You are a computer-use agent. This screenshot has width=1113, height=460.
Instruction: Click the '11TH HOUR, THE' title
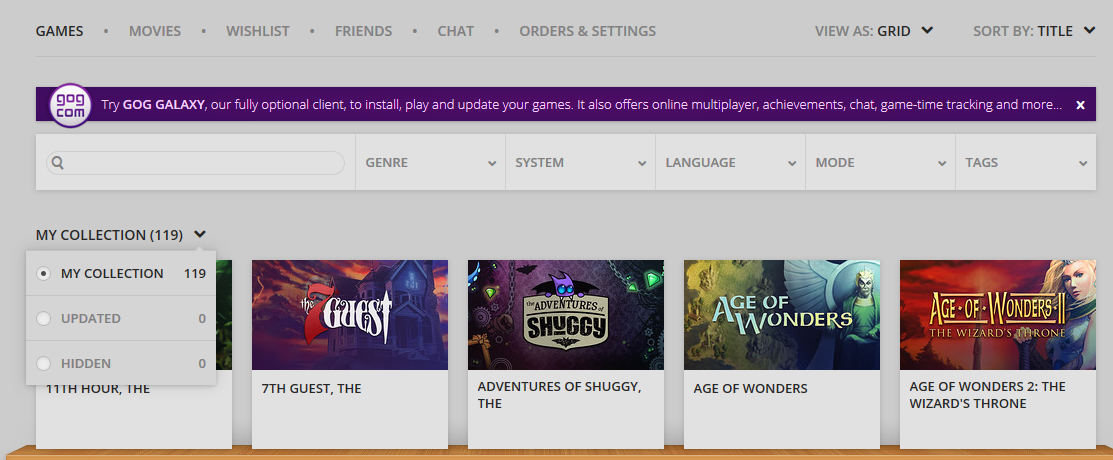(x=98, y=389)
